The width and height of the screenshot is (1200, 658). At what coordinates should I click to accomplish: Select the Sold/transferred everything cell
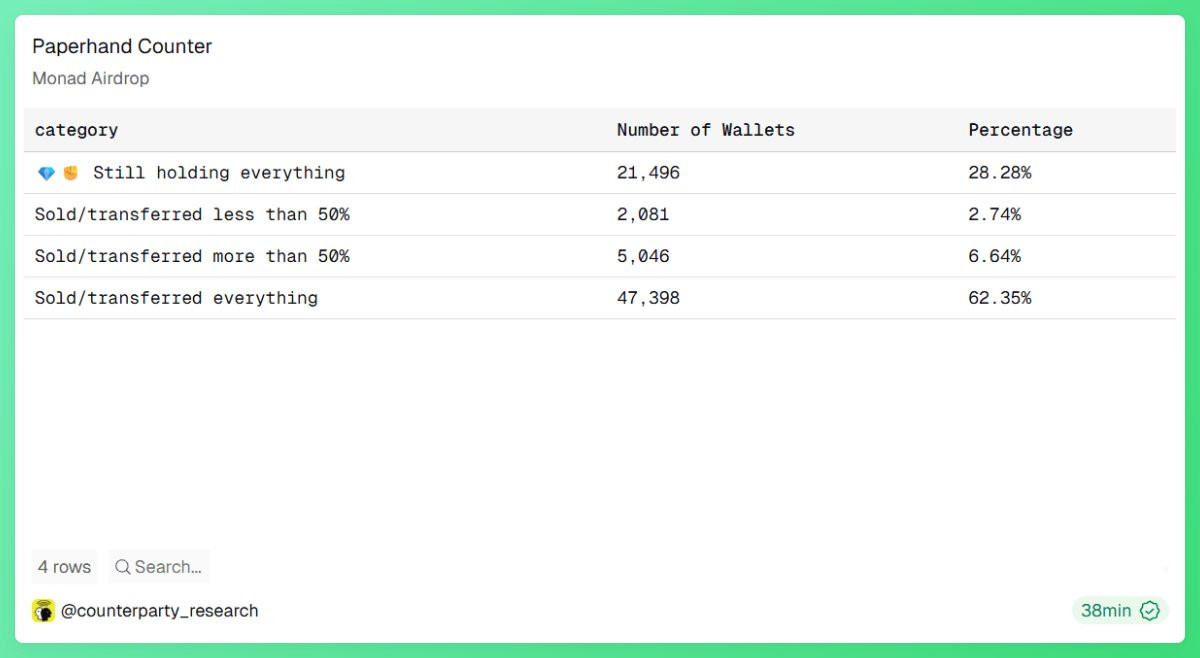(x=176, y=298)
